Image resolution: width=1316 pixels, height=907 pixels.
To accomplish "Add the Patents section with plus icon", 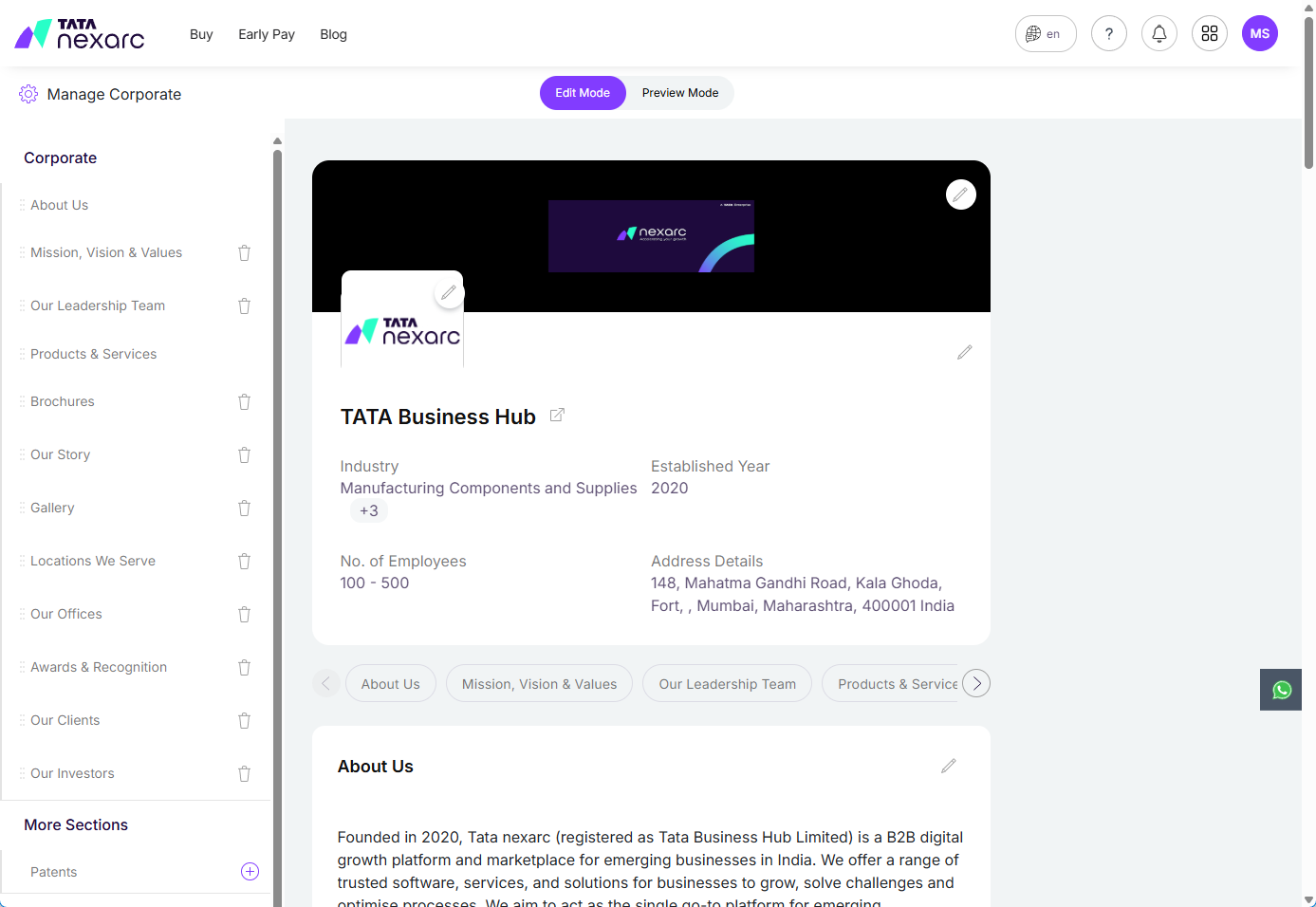I will click(x=250, y=872).
